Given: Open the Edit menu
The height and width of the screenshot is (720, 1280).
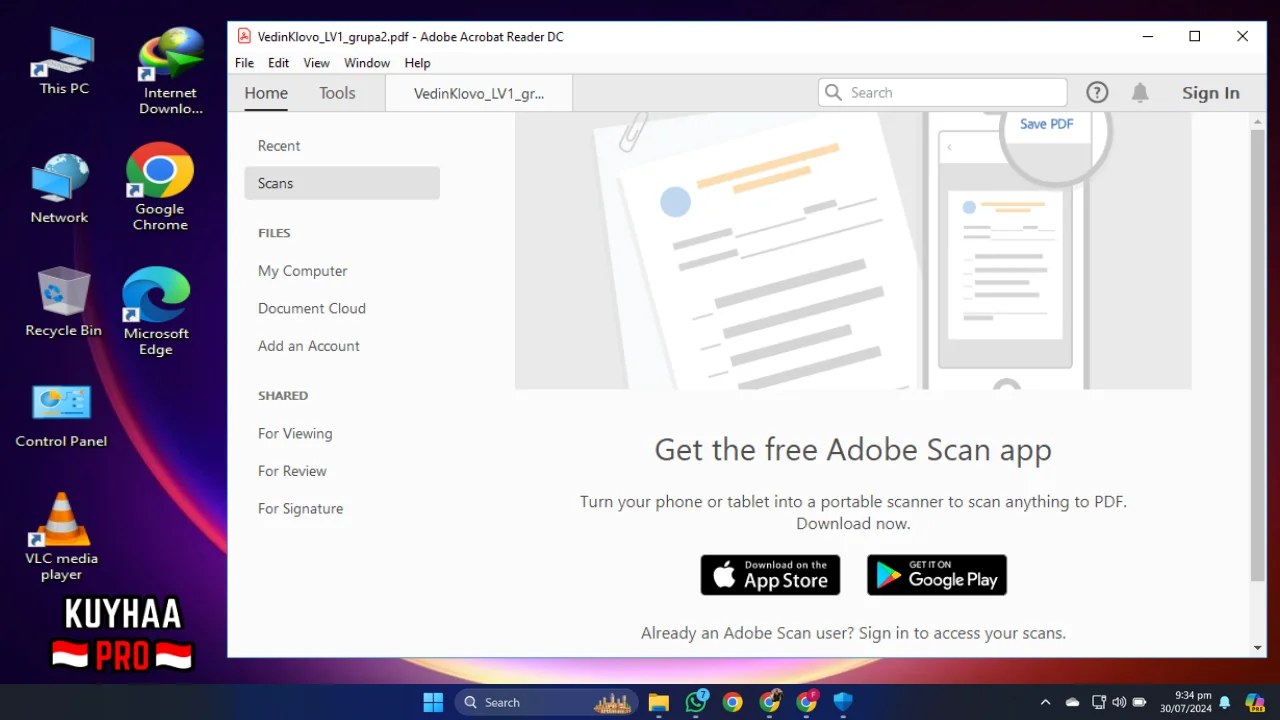Looking at the screenshot, I should pyautogui.click(x=278, y=62).
